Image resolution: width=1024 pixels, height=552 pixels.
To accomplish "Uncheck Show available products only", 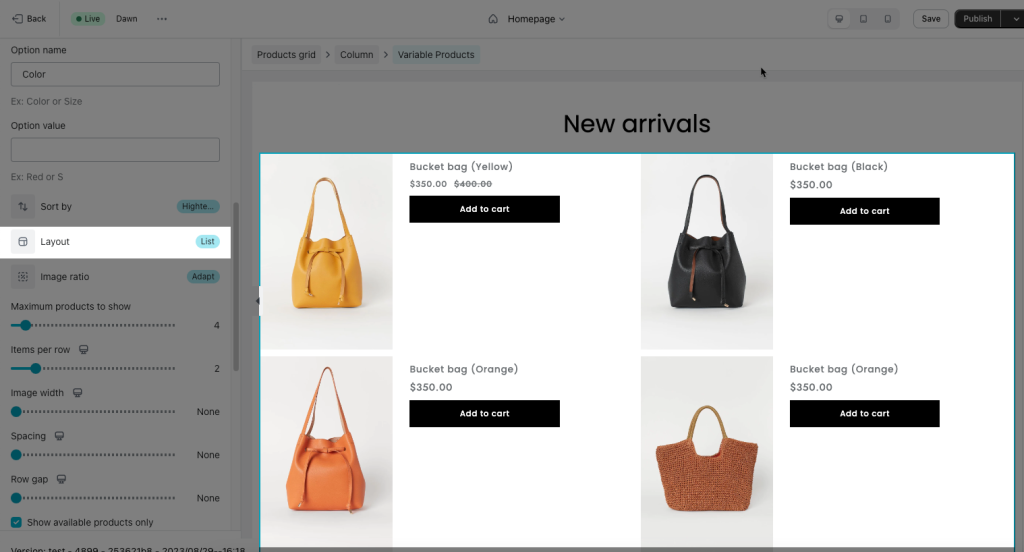I will tap(16, 523).
